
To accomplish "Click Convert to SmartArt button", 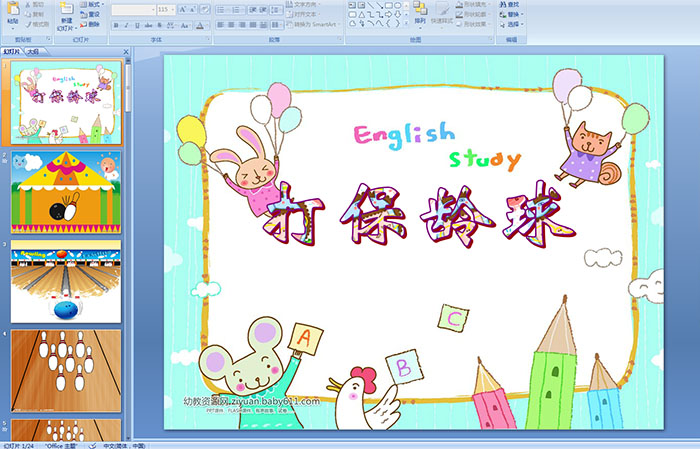I will (313, 24).
